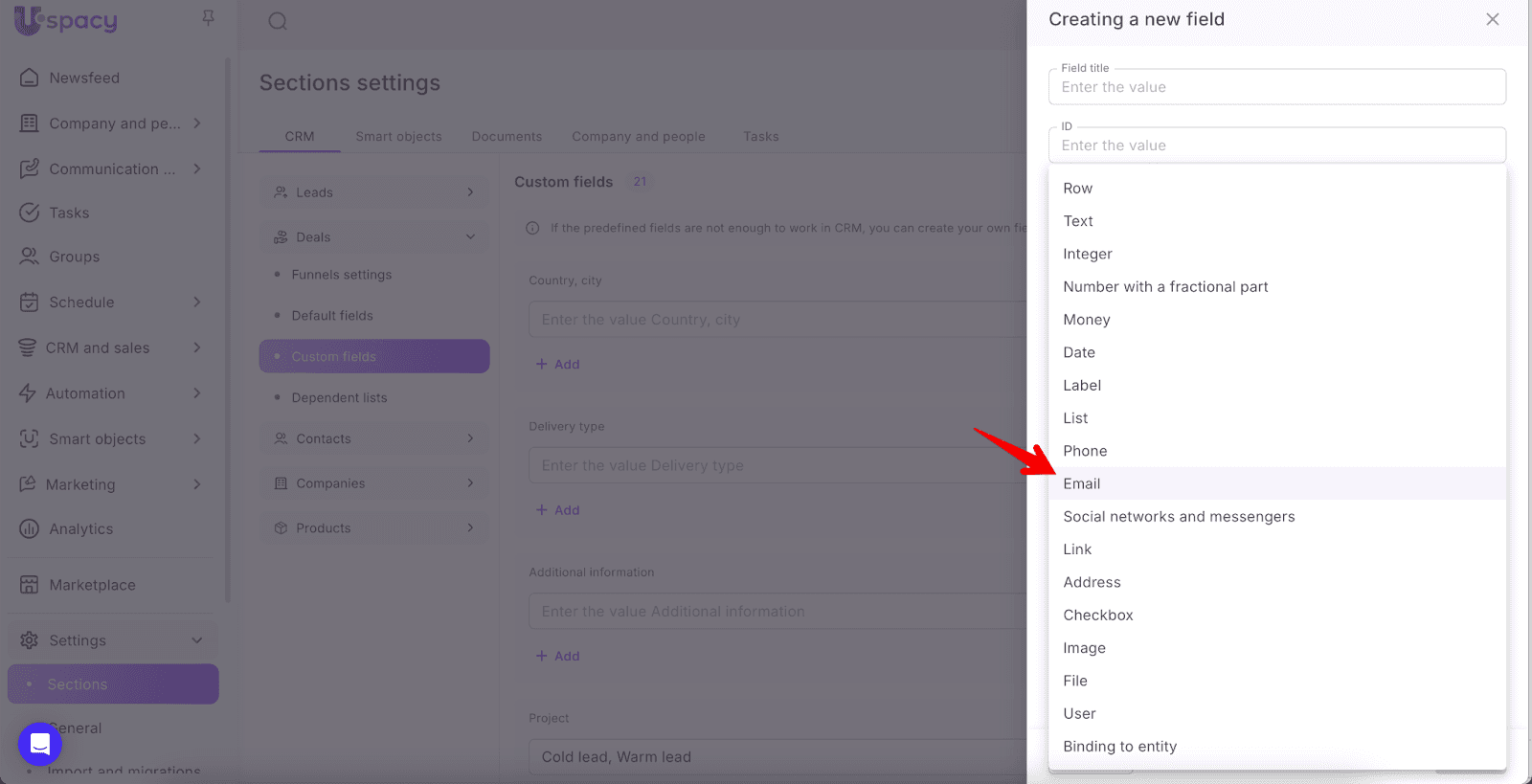Open Dependent lists under Deals

339,397
